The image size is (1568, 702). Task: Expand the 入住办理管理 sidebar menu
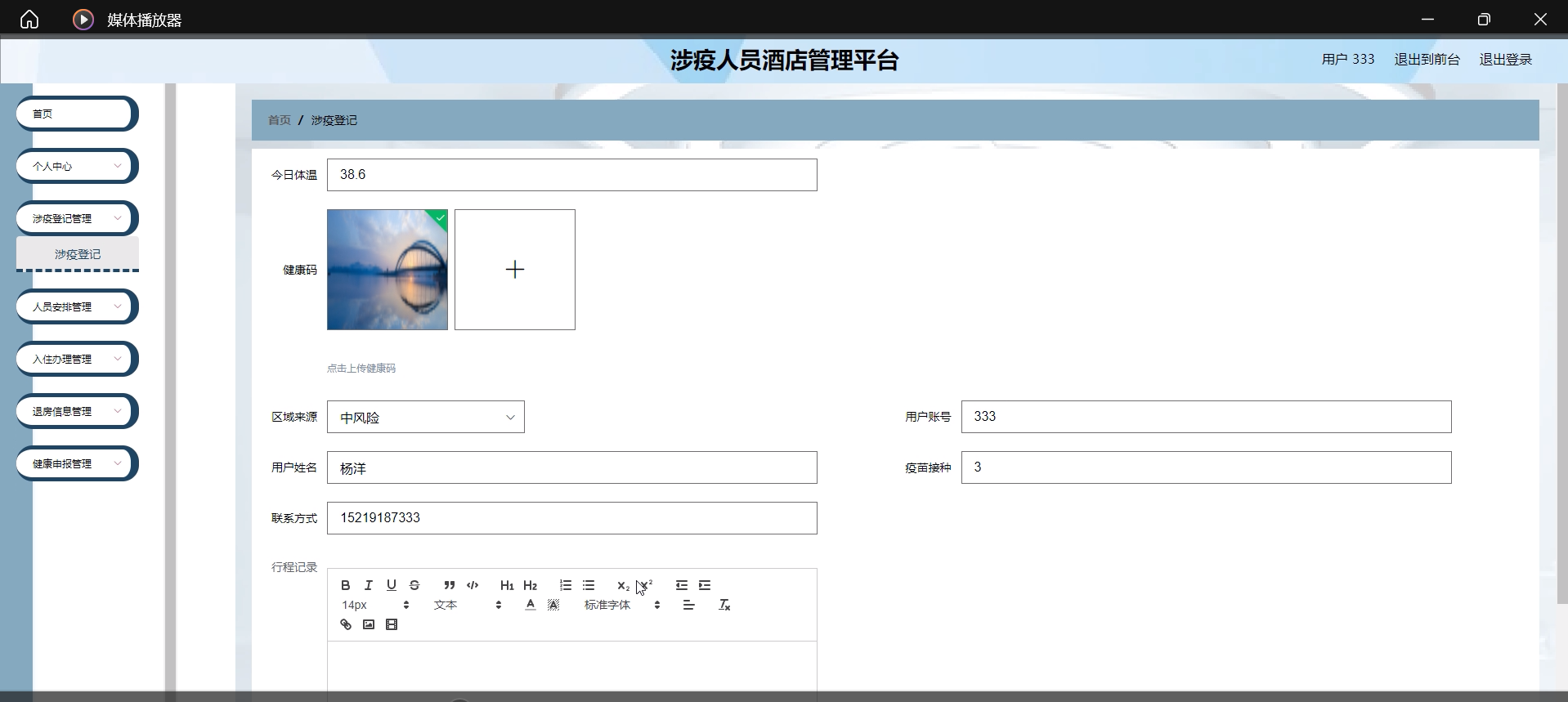click(77, 359)
